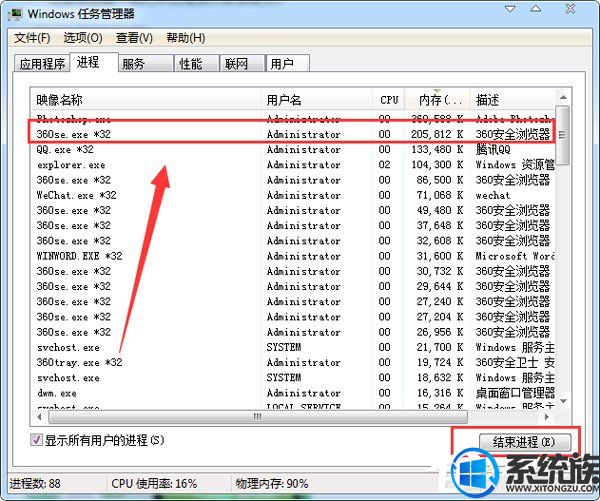Select the dwm.exe process row
The width and height of the screenshot is (600, 501).
pyautogui.click(x=293, y=393)
